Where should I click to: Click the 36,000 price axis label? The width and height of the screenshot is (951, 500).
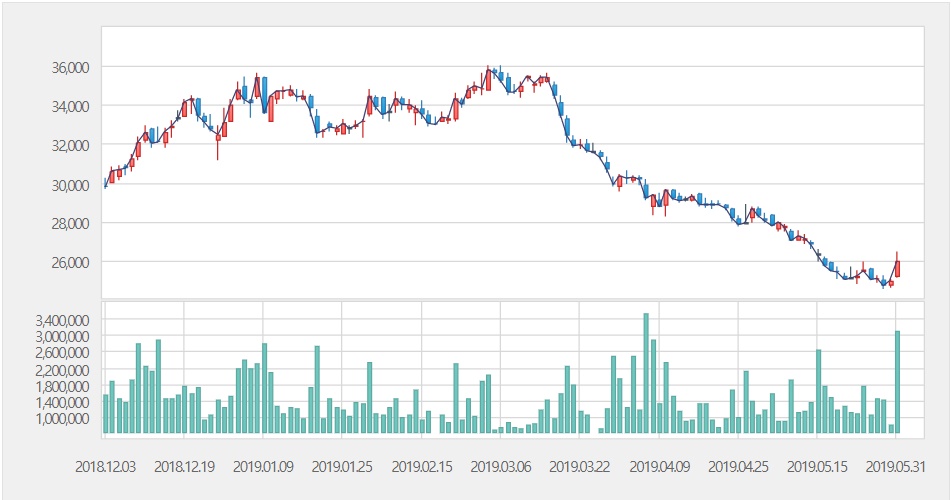pyautogui.click(x=72, y=67)
